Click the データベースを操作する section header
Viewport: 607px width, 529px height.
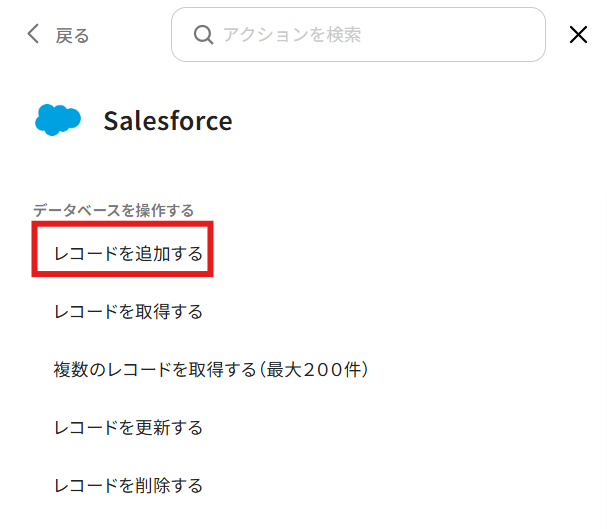click(x=113, y=210)
